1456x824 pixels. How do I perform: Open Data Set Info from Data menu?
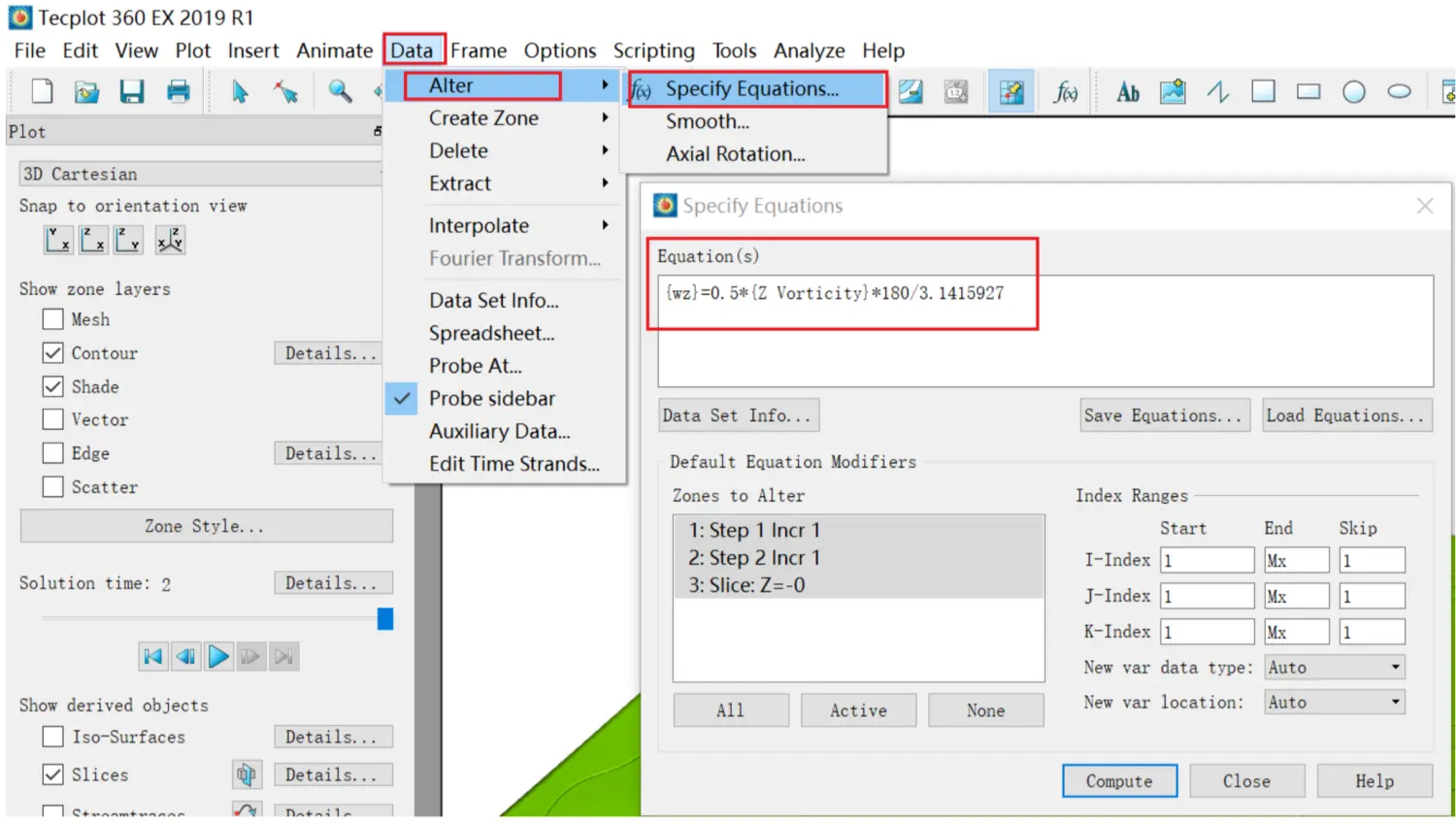[x=504, y=301]
